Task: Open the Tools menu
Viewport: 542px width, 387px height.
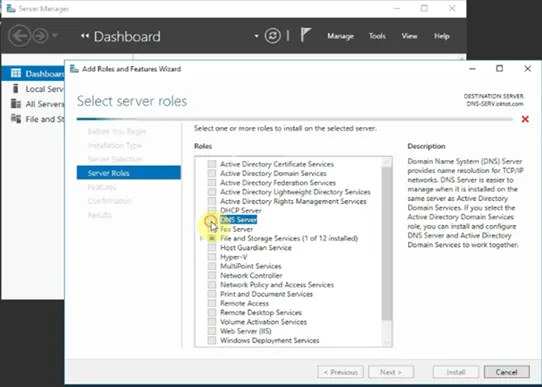Action: tap(377, 36)
